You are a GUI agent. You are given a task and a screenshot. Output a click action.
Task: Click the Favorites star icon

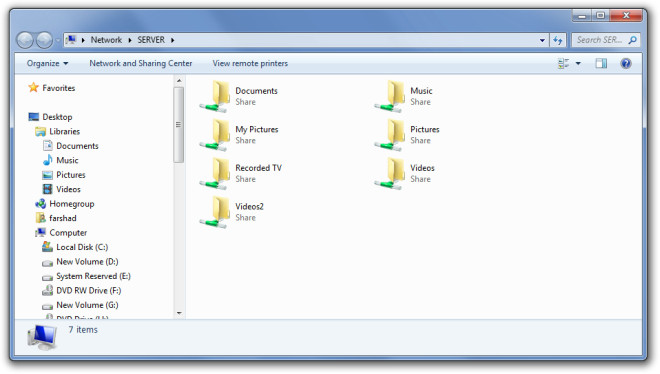pos(33,88)
